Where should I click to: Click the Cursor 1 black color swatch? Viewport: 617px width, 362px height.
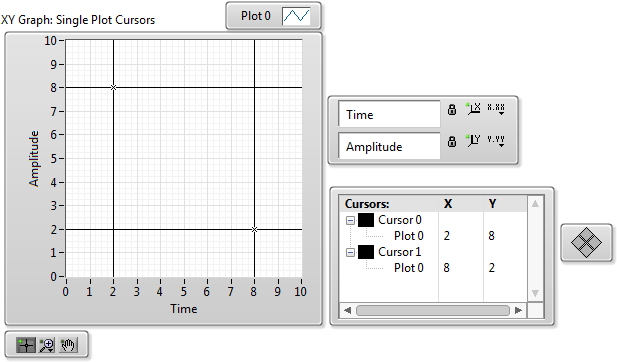tap(366, 252)
